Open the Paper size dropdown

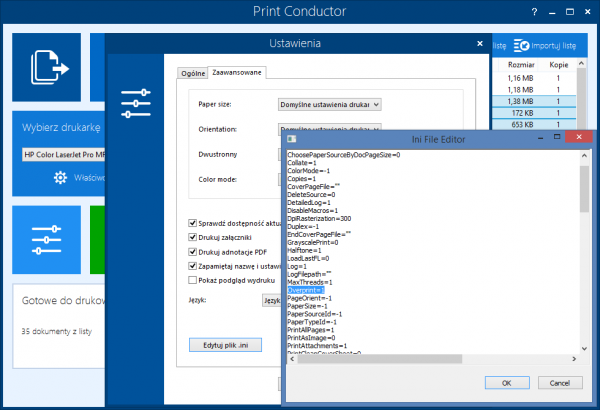pos(329,103)
